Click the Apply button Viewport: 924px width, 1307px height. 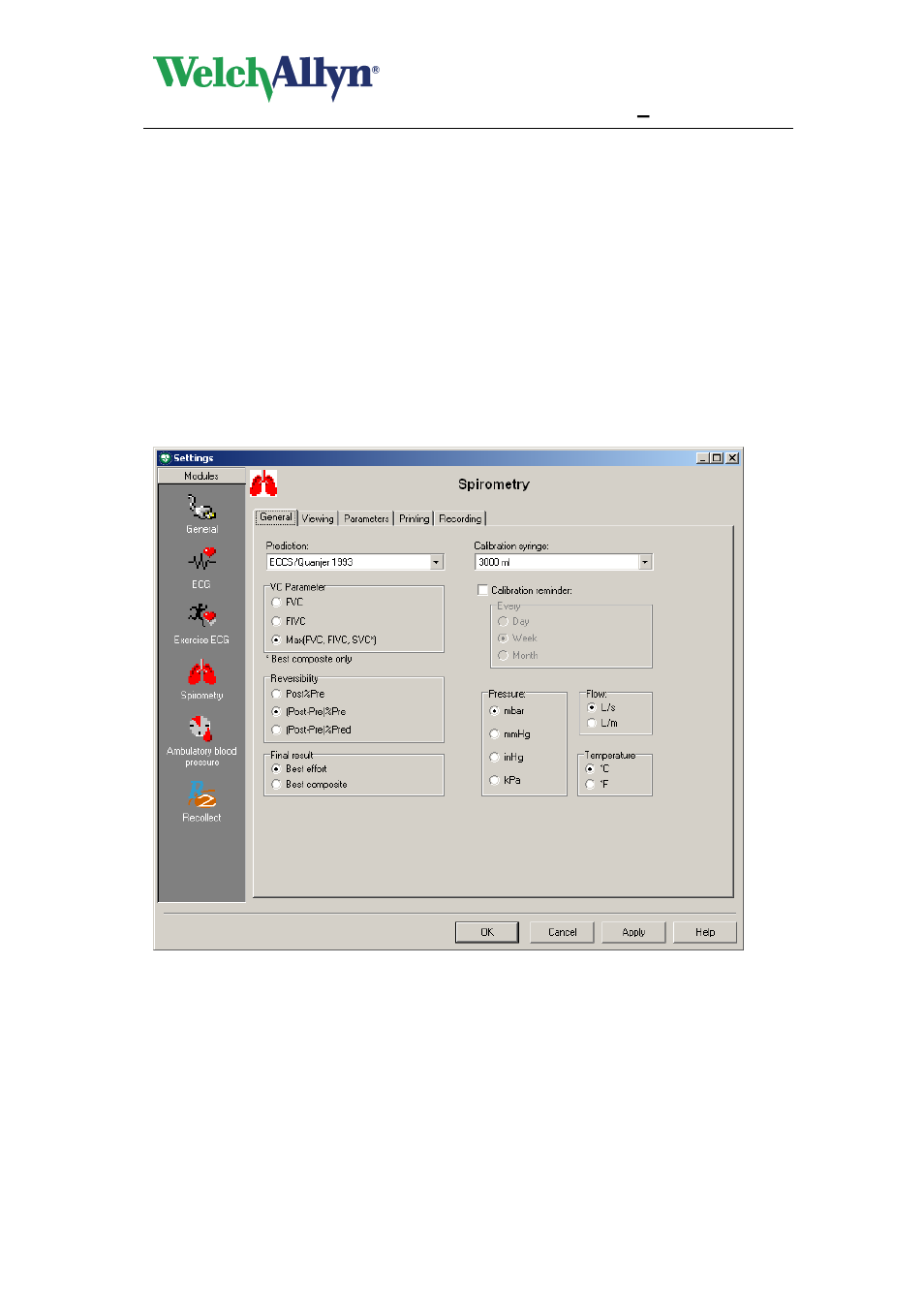[633, 932]
